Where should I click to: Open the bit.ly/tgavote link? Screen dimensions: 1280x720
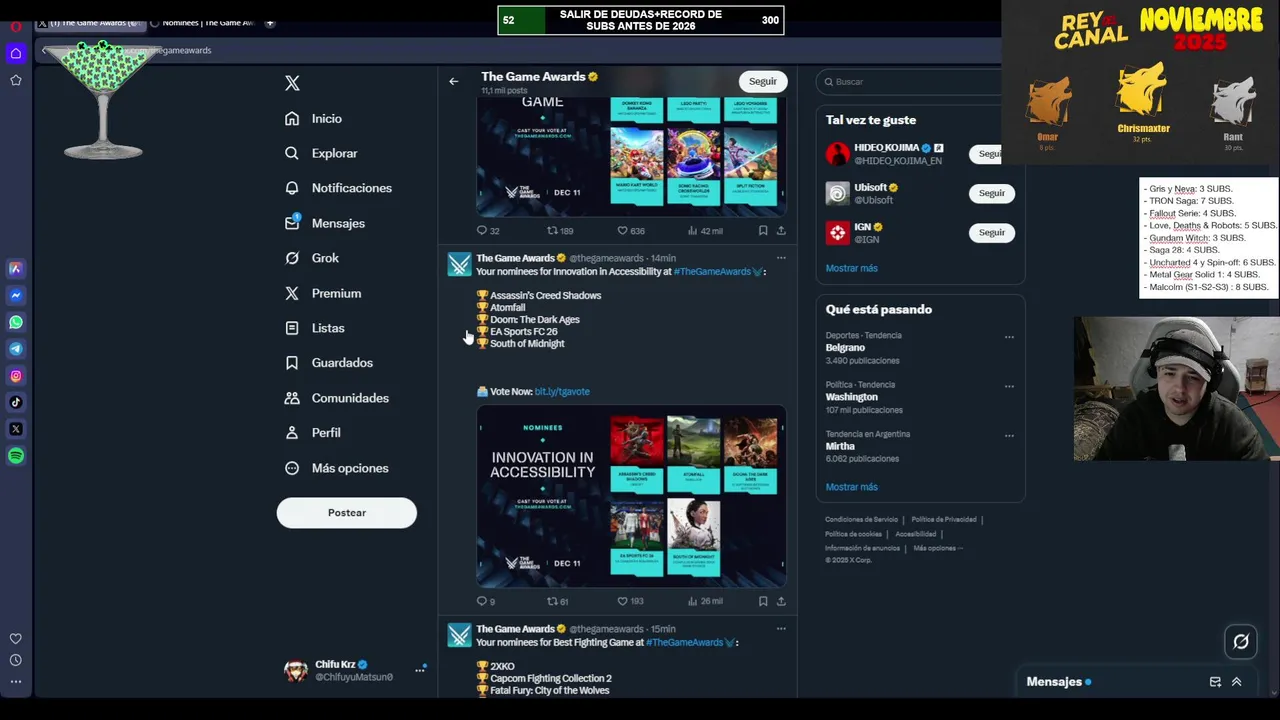click(562, 391)
